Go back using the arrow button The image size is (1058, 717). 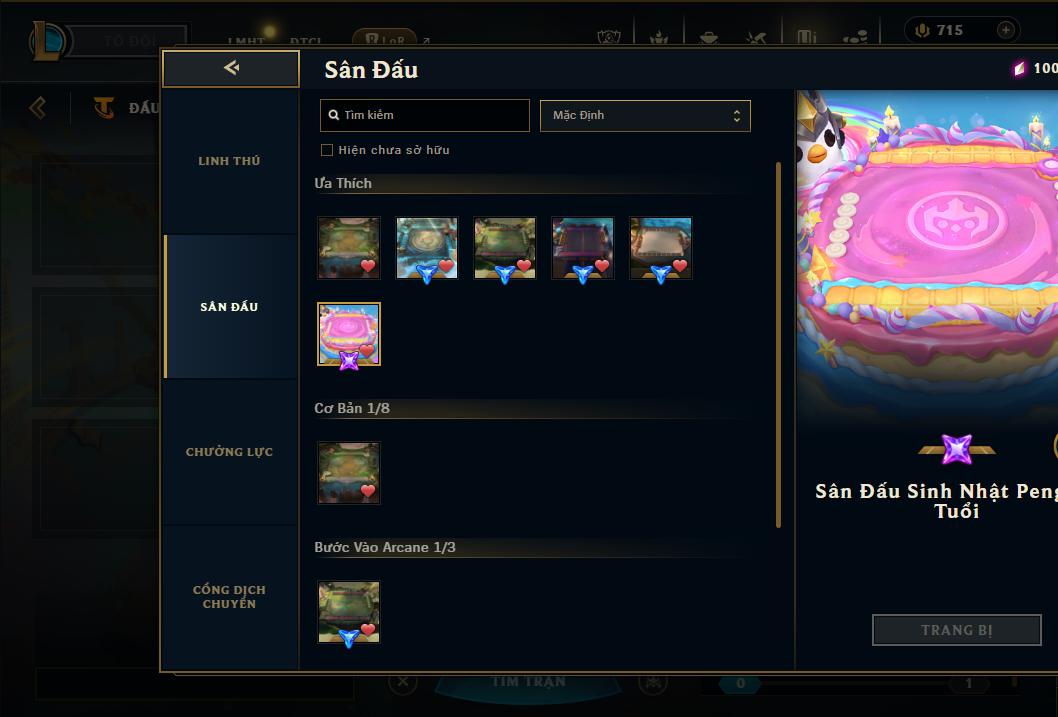(x=231, y=68)
